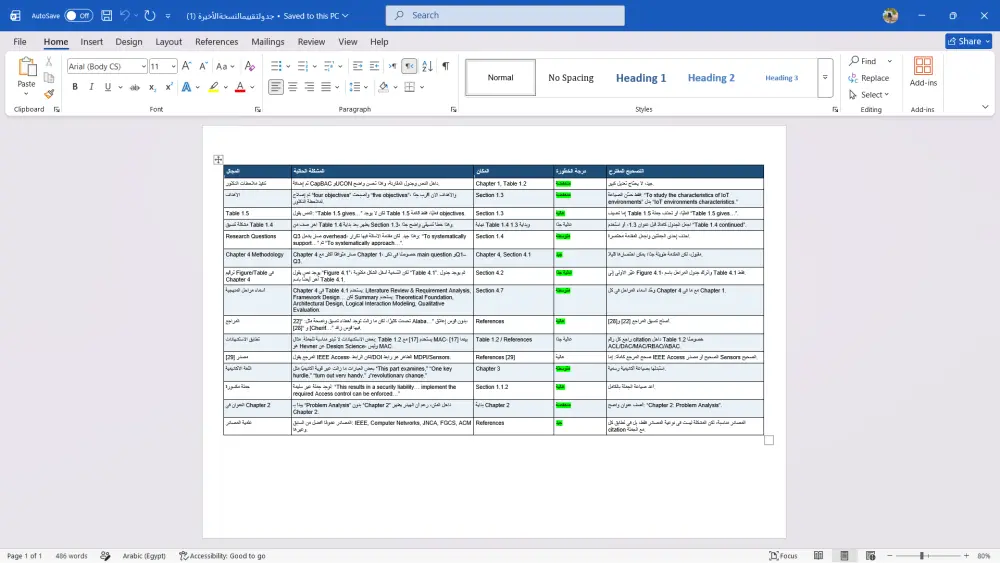Switch to the Layout tab
The height and width of the screenshot is (563, 1000).
pyautogui.click(x=168, y=41)
